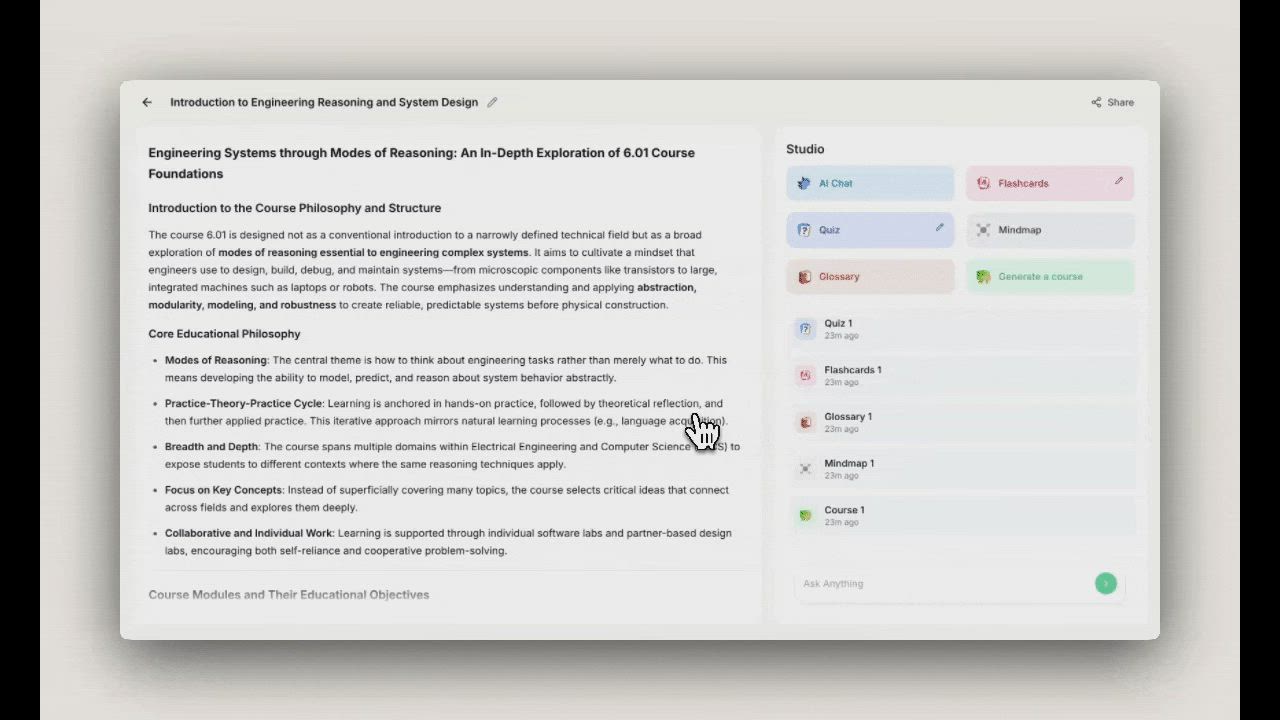
Task: Click Generate a course button
Action: [x=1050, y=277]
